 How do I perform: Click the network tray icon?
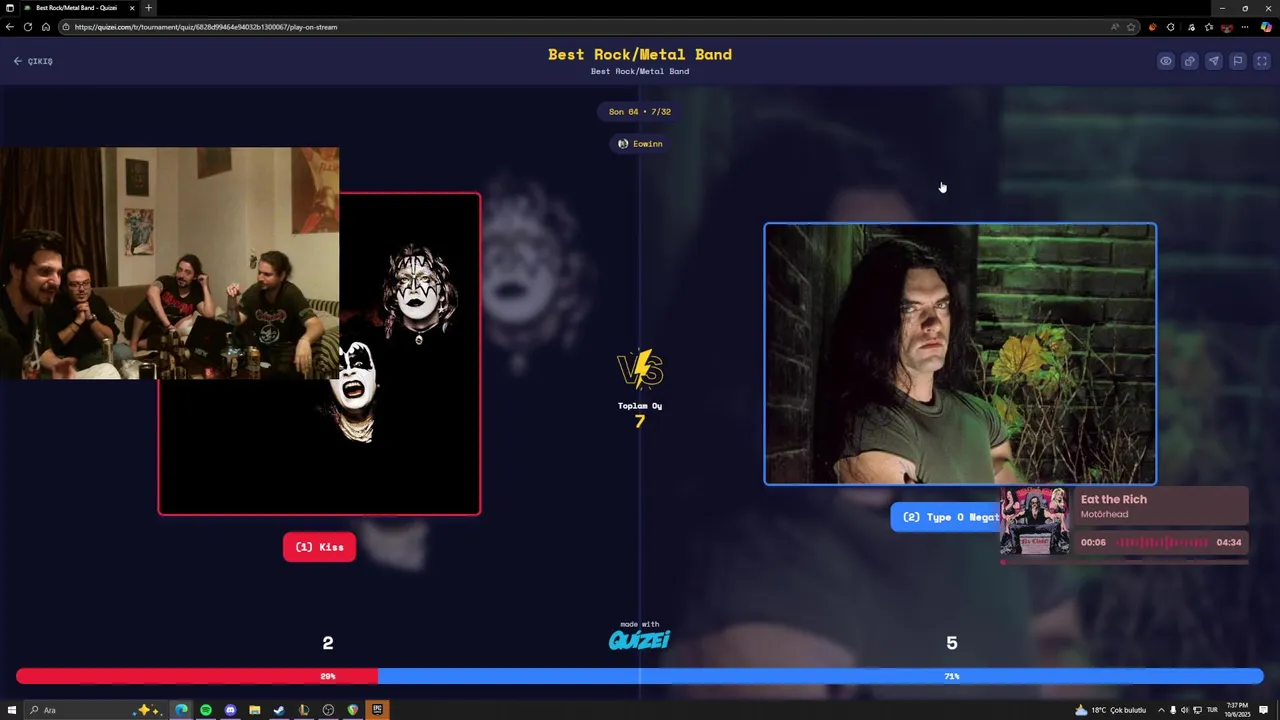click(1197, 710)
